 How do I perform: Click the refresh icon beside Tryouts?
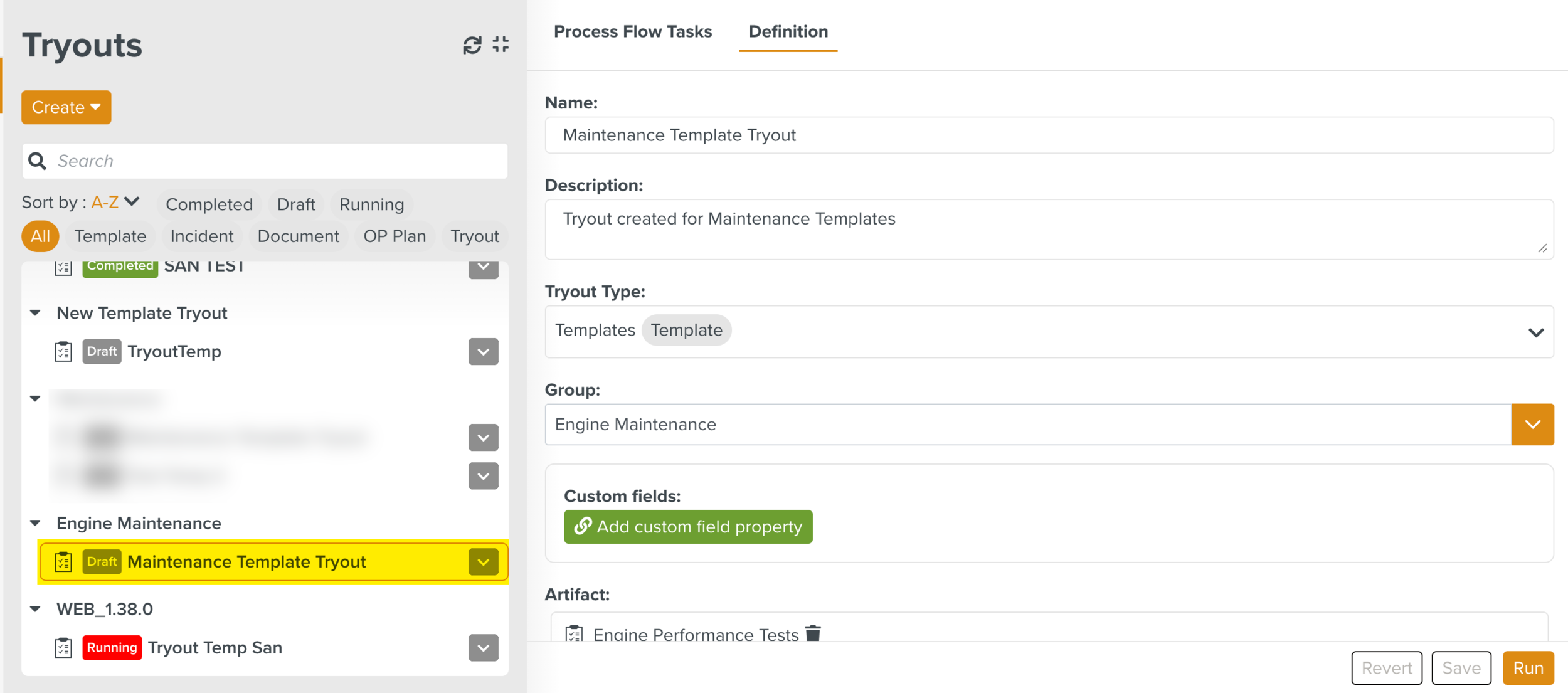472,45
